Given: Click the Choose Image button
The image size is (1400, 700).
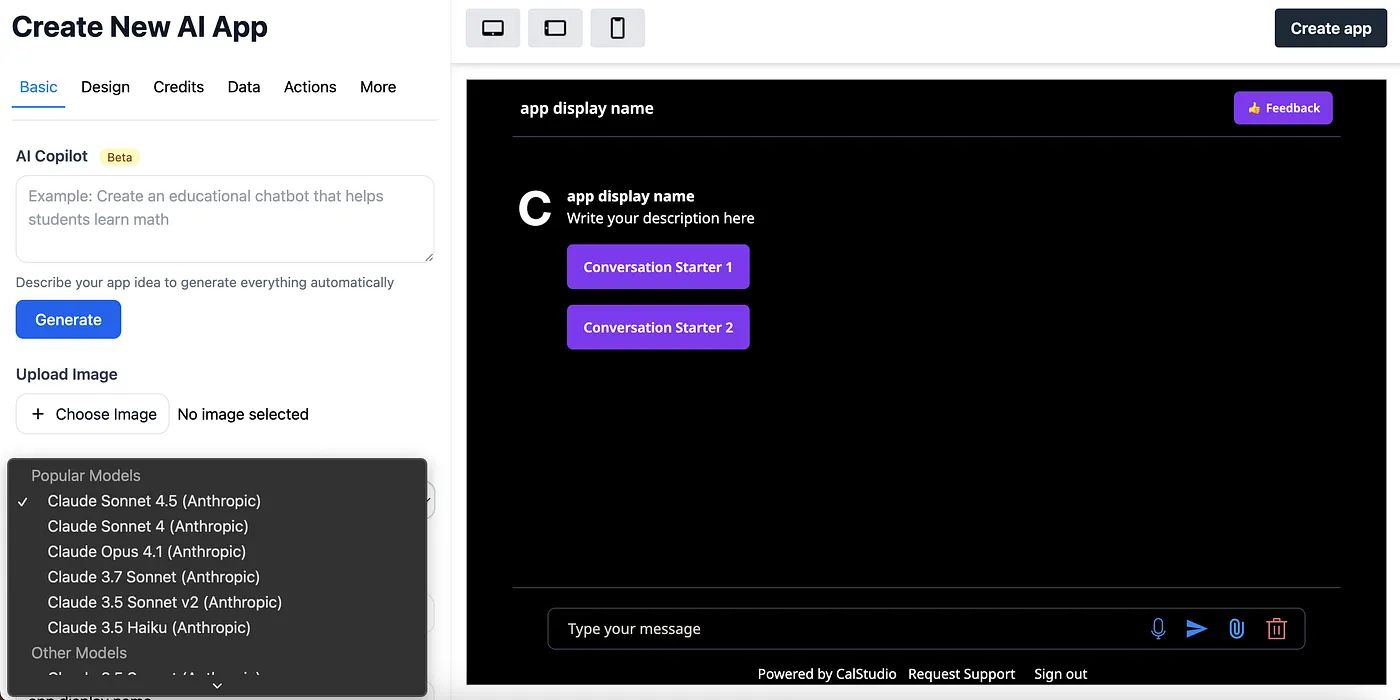Looking at the screenshot, I should coord(93,414).
